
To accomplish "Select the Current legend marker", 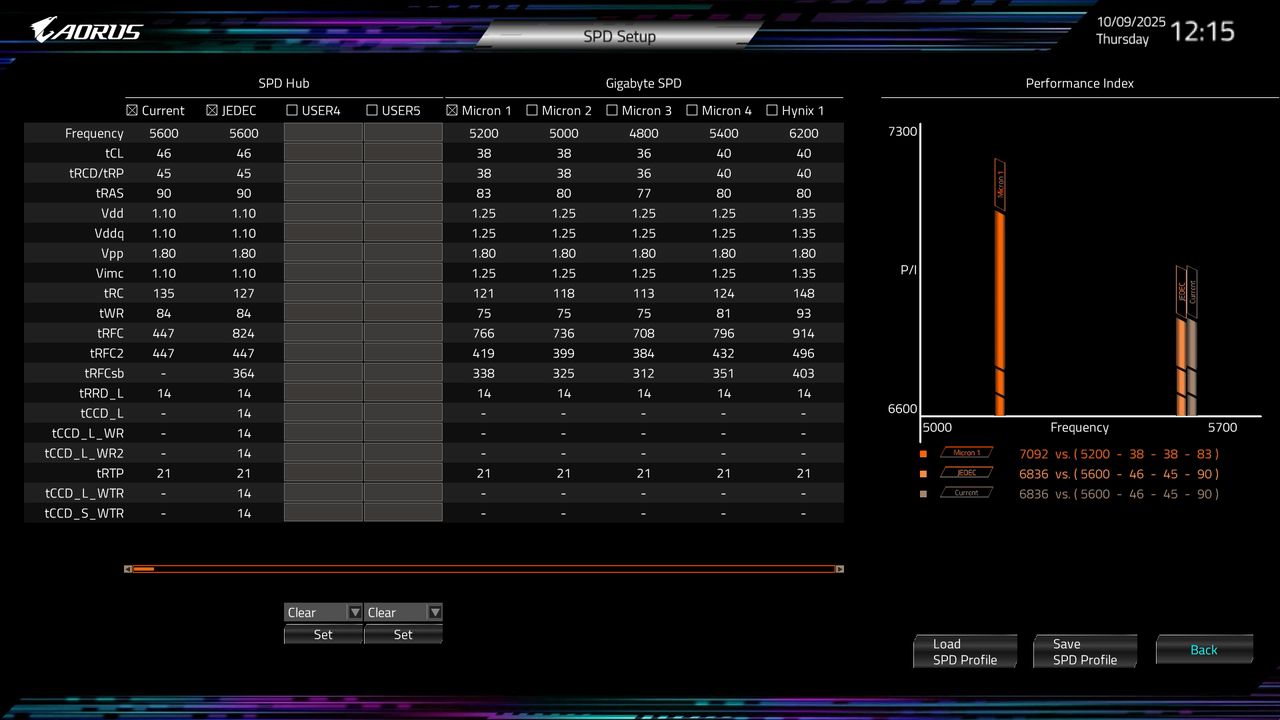I will tap(965, 492).
